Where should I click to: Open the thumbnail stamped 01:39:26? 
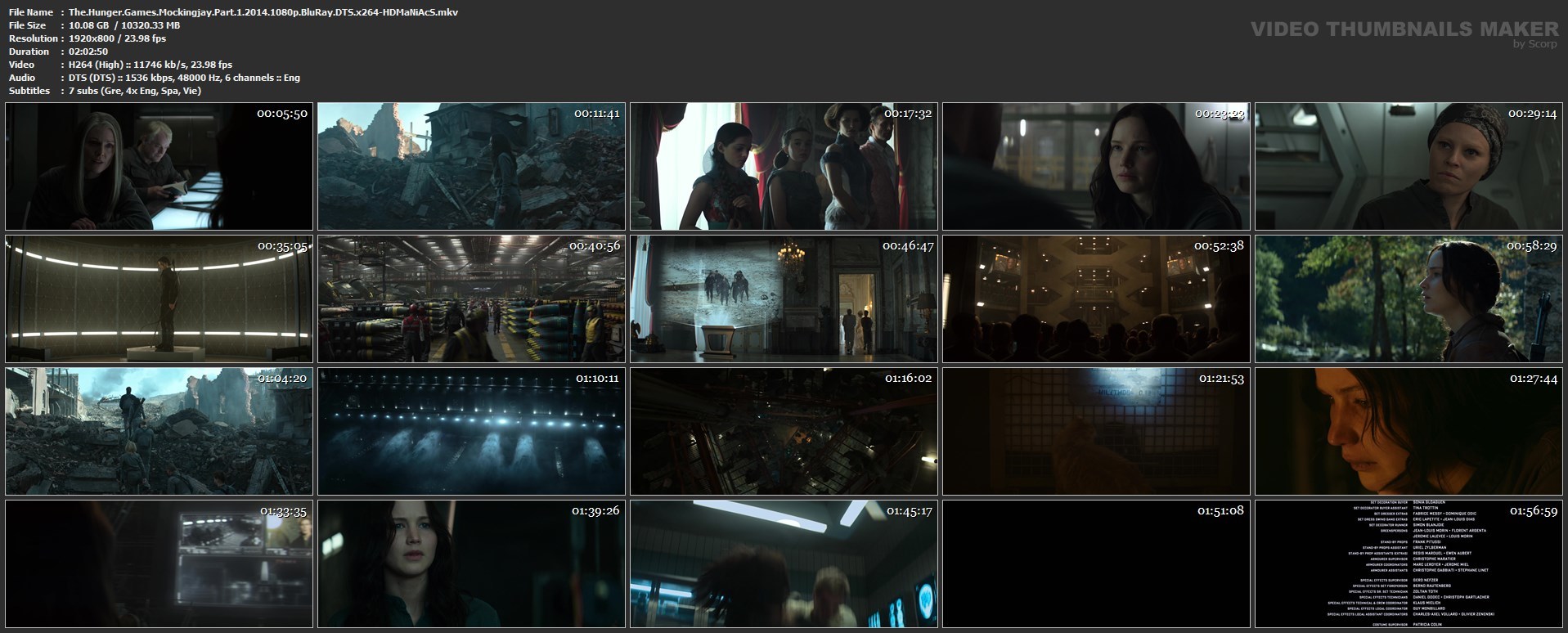point(471,563)
